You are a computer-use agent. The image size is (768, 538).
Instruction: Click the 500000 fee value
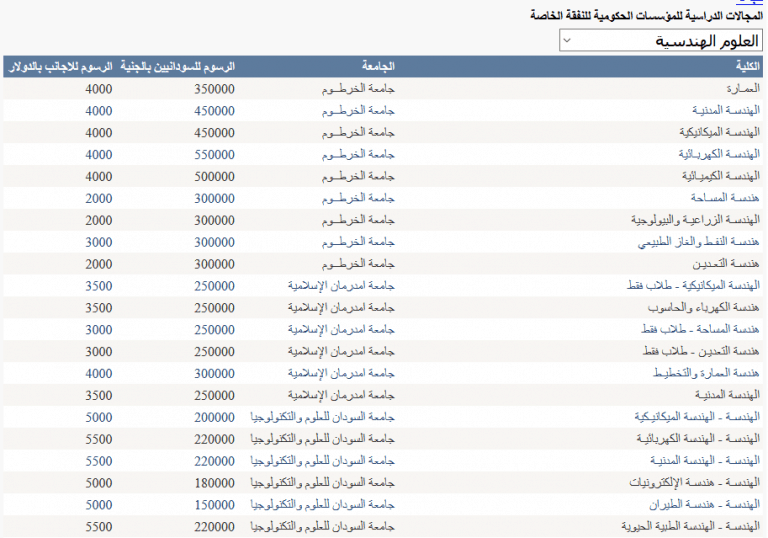214,177
